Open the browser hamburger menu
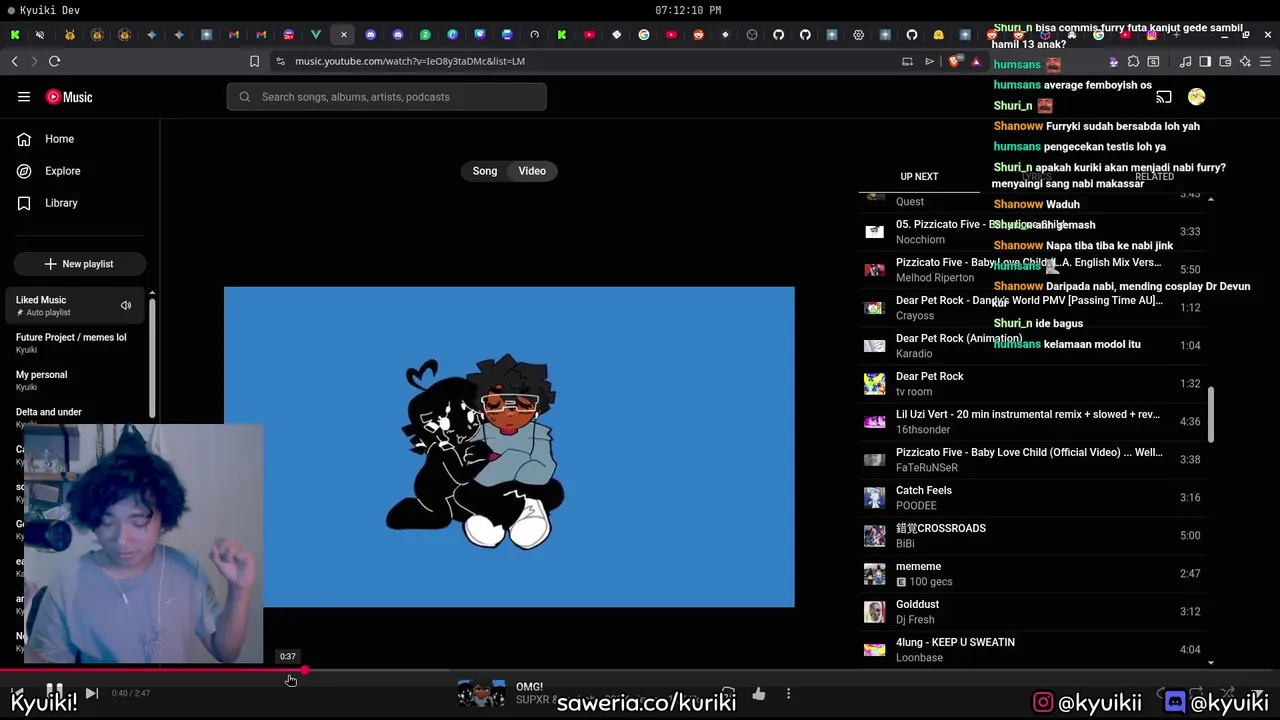The height and width of the screenshot is (720, 1280). coord(1265,61)
